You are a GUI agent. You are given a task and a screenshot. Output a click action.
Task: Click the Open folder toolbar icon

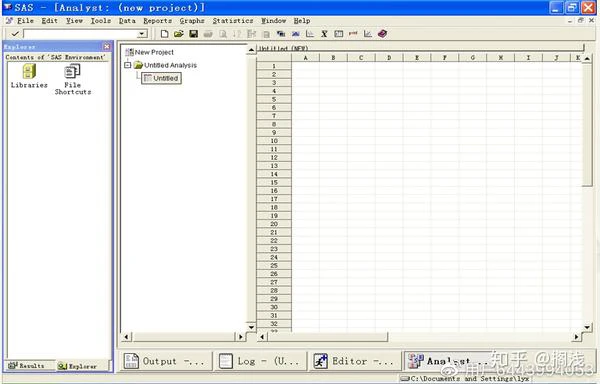179,34
